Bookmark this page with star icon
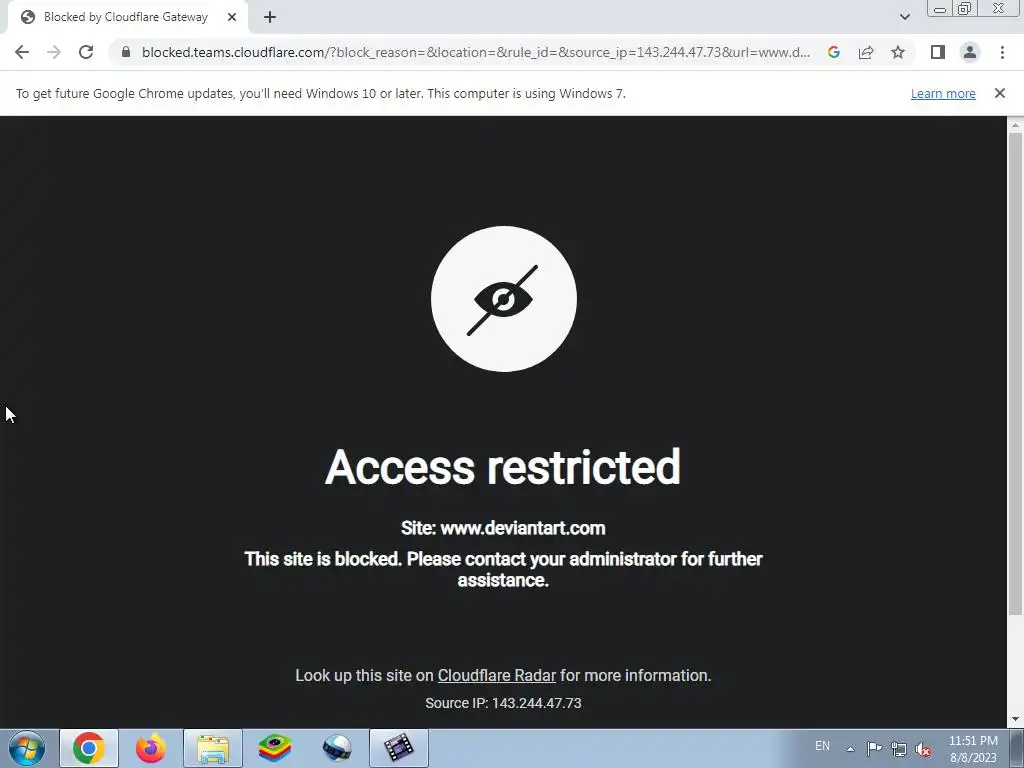Image resolution: width=1024 pixels, height=768 pixels. pyautogui.click(x=898, y=52)
